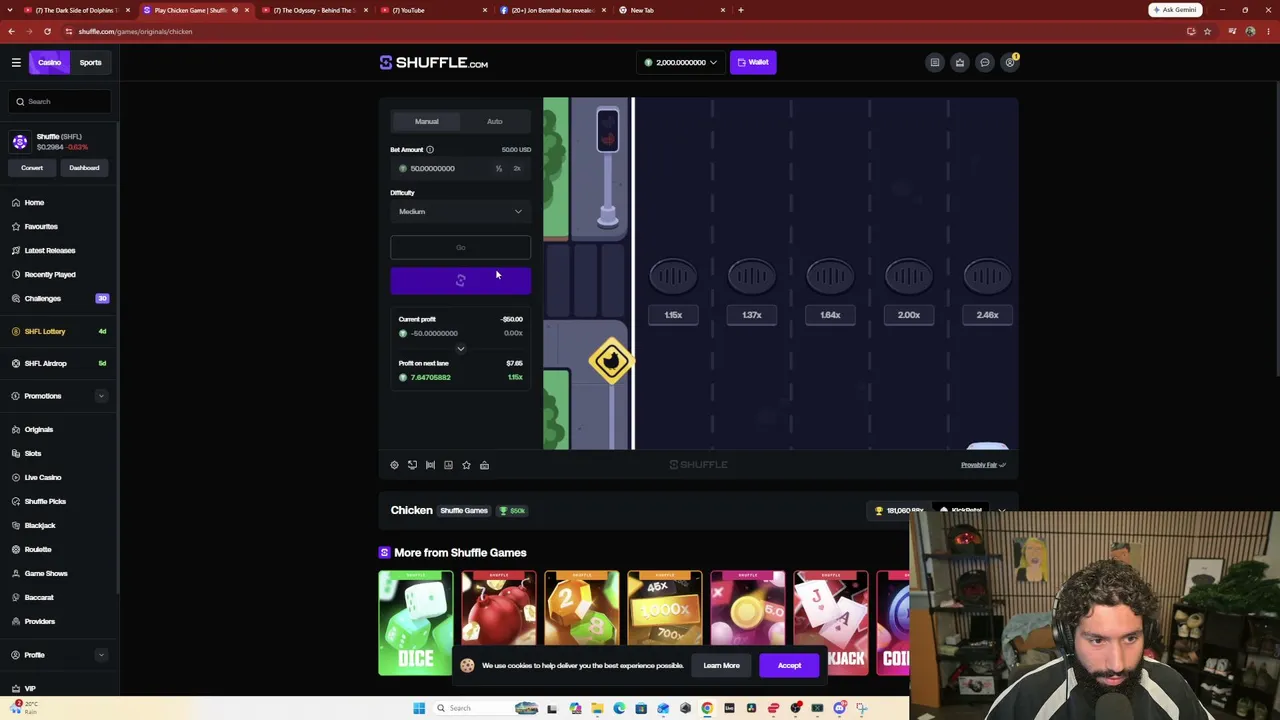Click the Slots sidebar icon
Viewport: 1280px width, 720px height.
(x=16, y=453)
